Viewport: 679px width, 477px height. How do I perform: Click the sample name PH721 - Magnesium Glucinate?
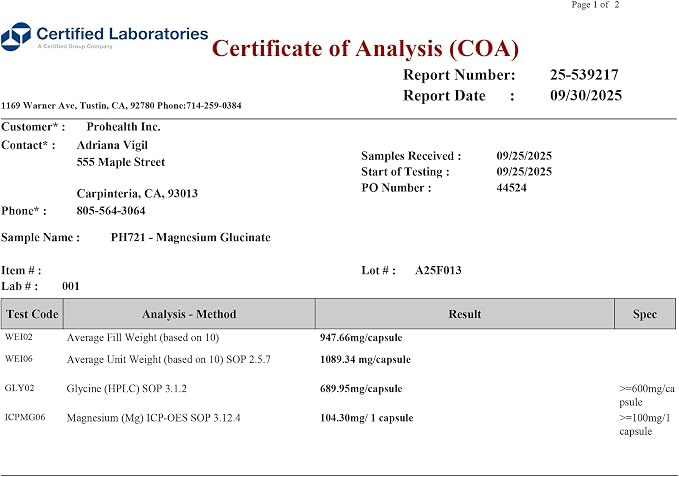[x=191, y=237]
